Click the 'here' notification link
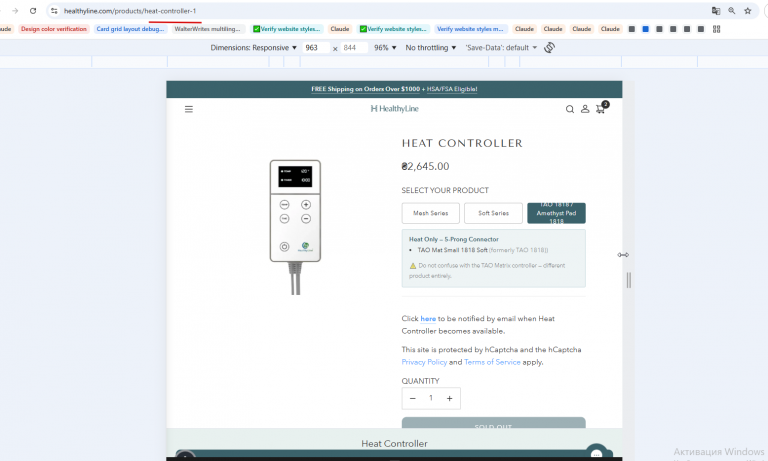 [x=428, y=319]
